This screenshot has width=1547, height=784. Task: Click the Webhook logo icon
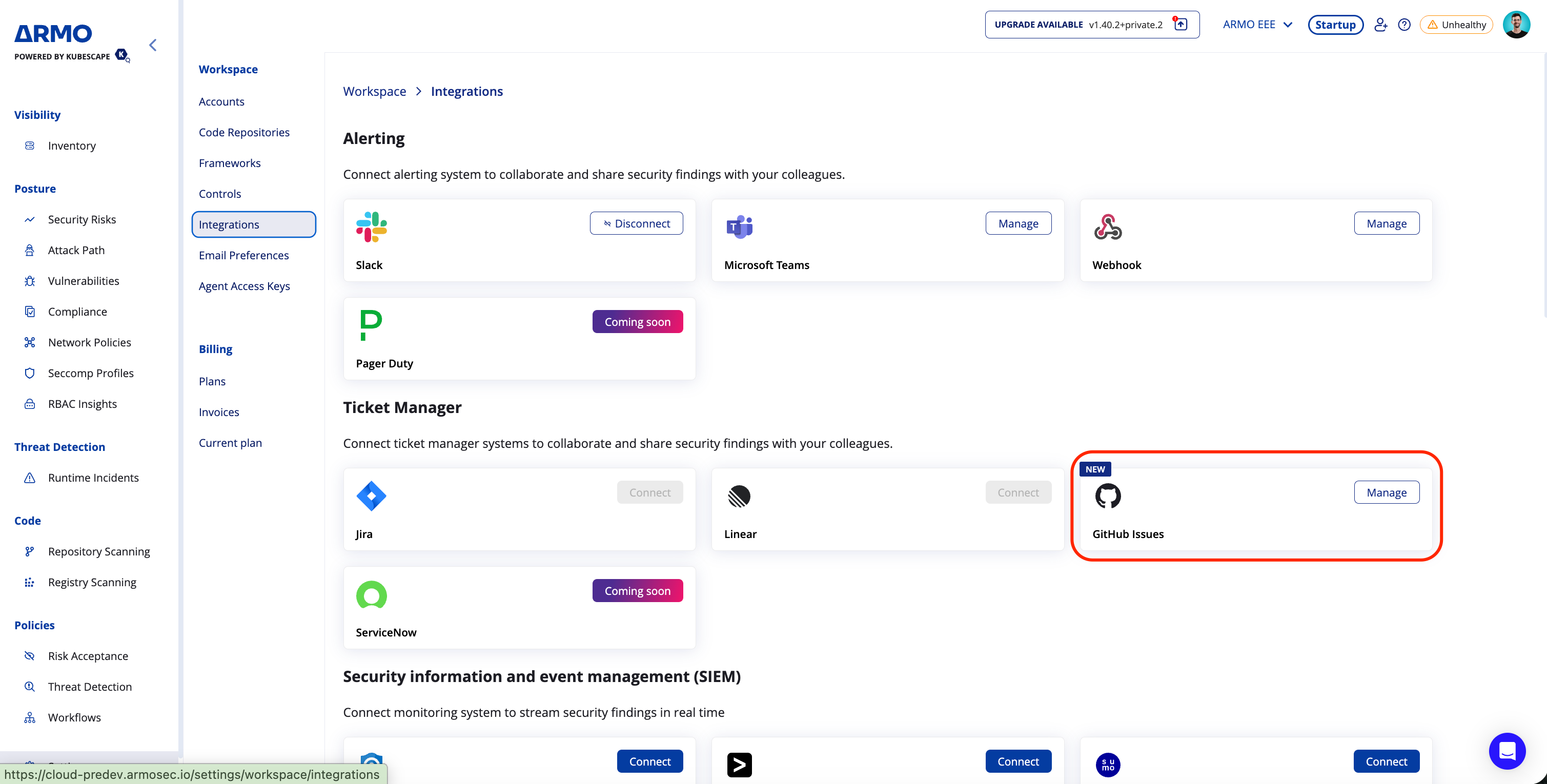[1107, 227]
